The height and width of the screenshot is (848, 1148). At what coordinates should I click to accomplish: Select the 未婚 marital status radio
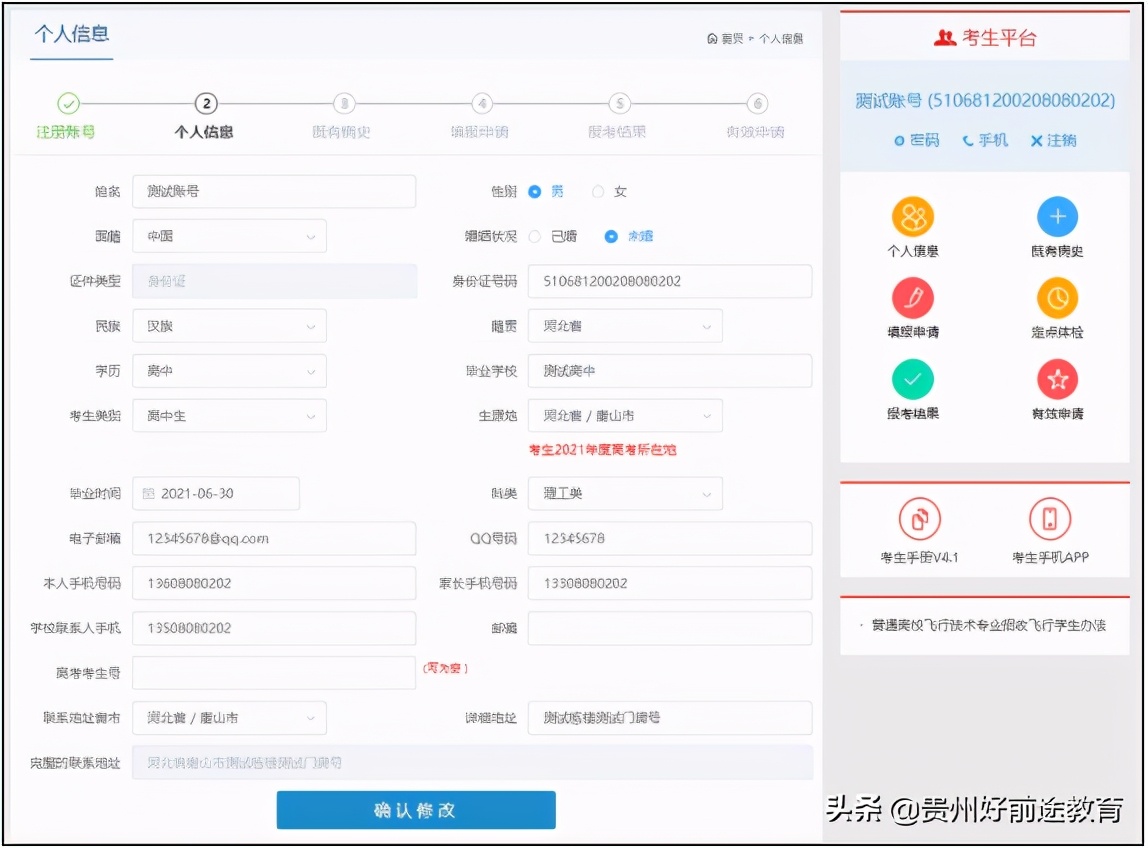point(610,236)
